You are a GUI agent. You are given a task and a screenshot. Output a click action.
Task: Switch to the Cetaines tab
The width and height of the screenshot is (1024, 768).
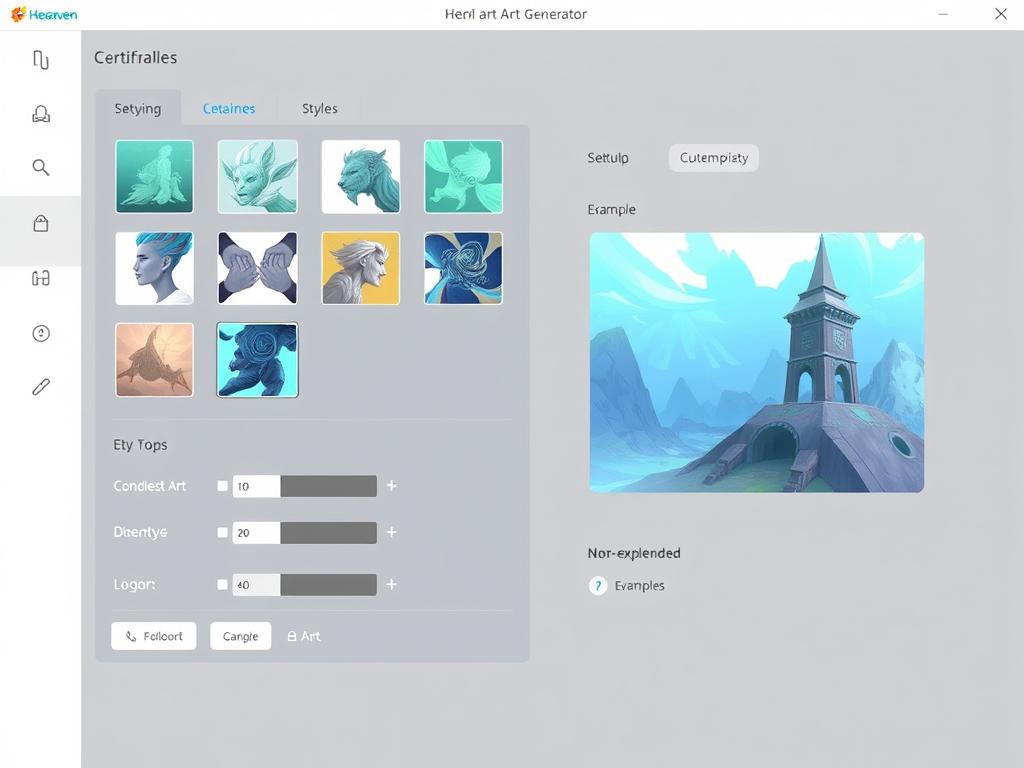[x=229, y=108]
